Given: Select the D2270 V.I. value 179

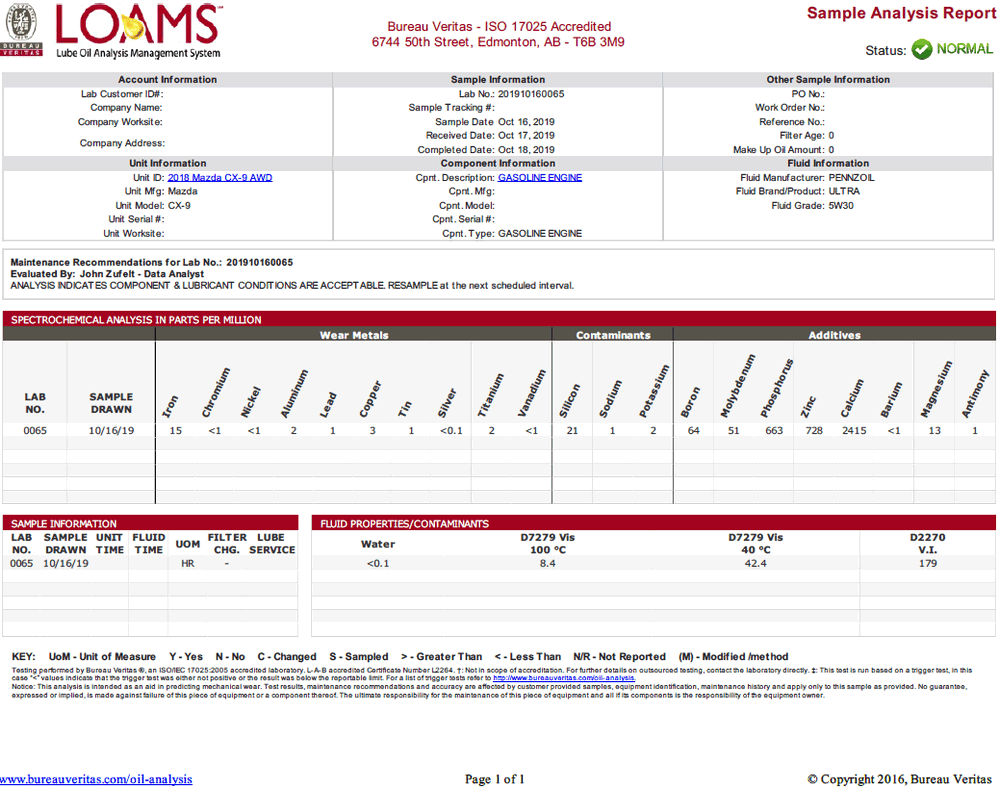Looking at the screenshot, I should pos(927,563).
